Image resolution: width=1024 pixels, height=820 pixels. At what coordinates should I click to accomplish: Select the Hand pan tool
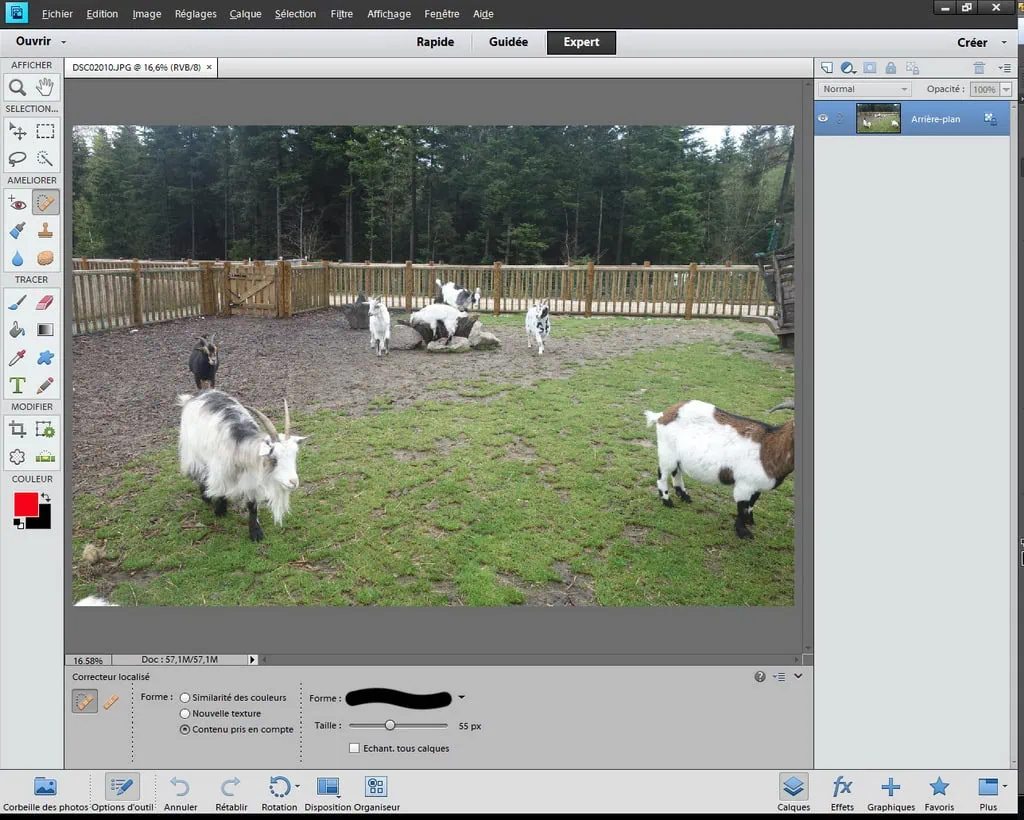coord(45,88)
